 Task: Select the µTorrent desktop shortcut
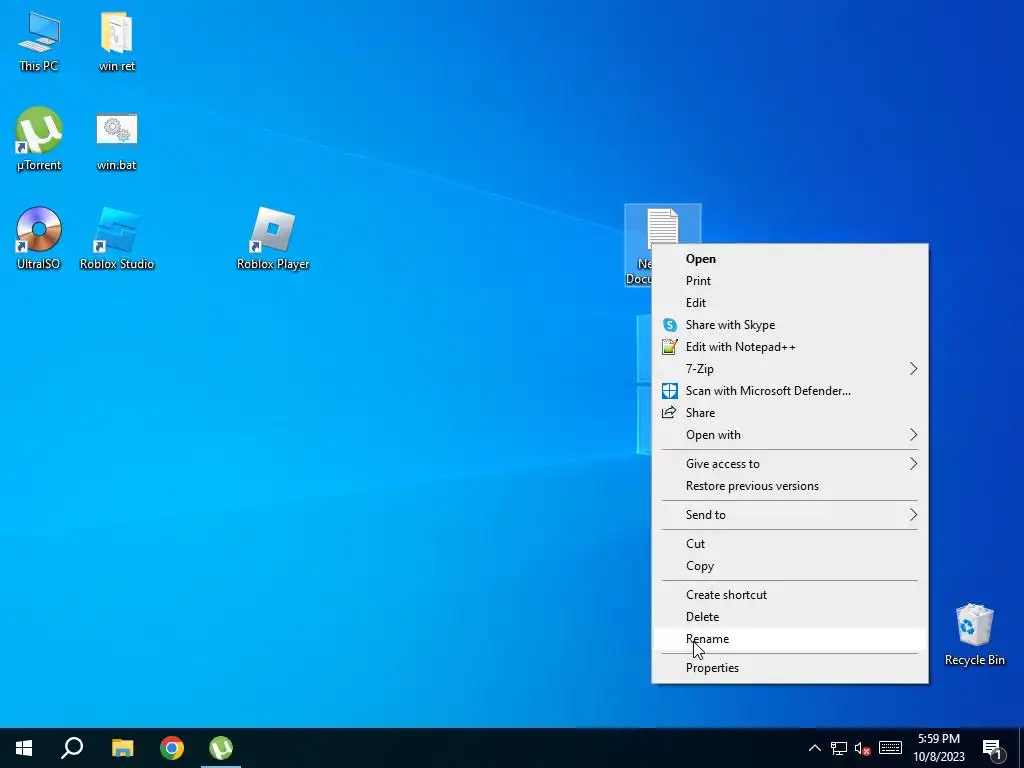39,139
